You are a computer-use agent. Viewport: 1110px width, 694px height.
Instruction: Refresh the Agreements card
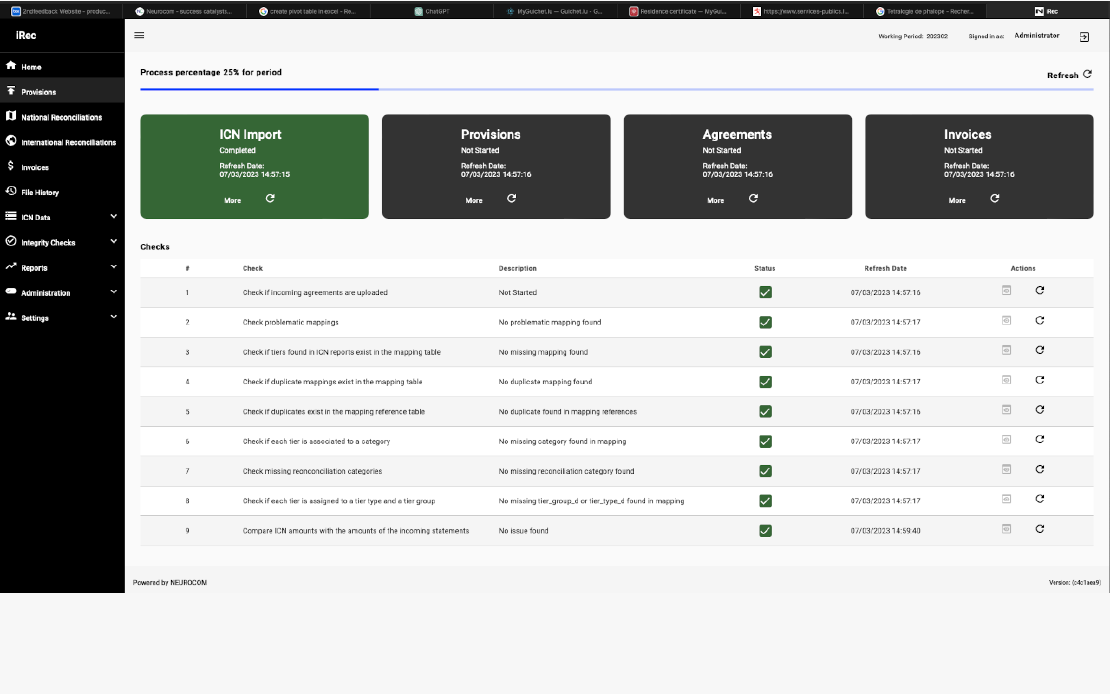pyautogui.click(x=753, y=198)
